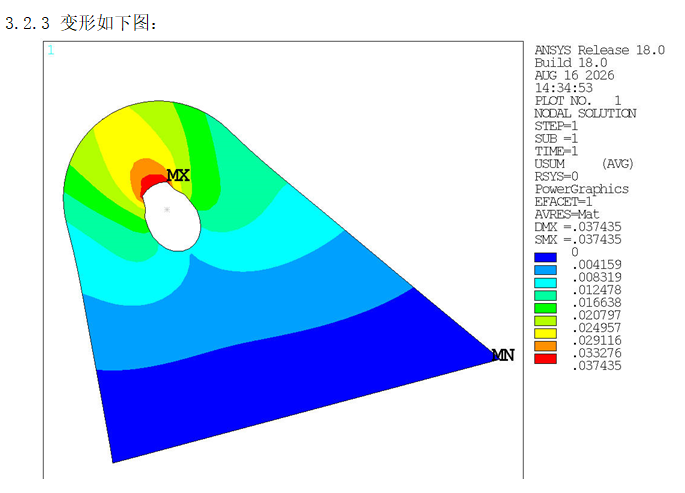Click the 'EFACET=1' text
Screen dimensions: 685x493
563,202
